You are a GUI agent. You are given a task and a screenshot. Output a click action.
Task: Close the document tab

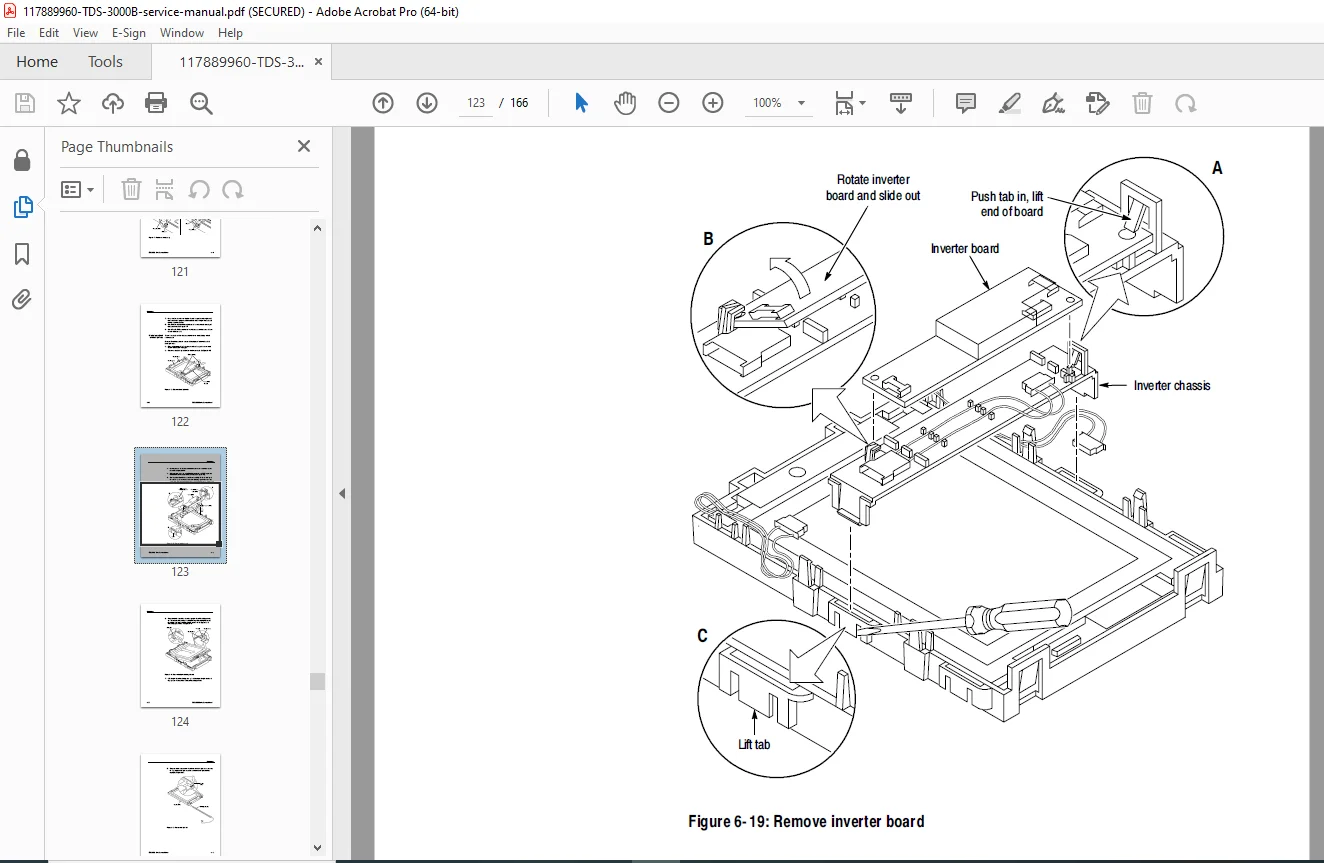click(318, 62)
